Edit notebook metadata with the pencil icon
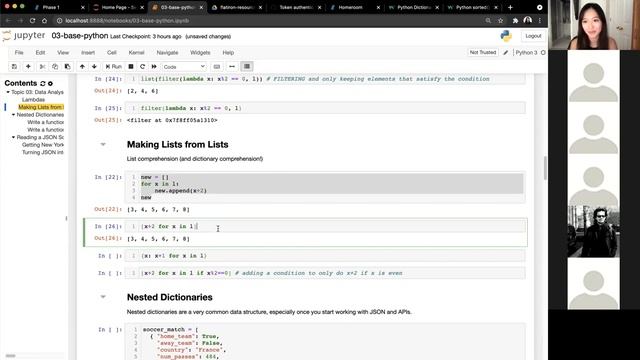Viewport: 640px width, 360px height. [505, 53]
